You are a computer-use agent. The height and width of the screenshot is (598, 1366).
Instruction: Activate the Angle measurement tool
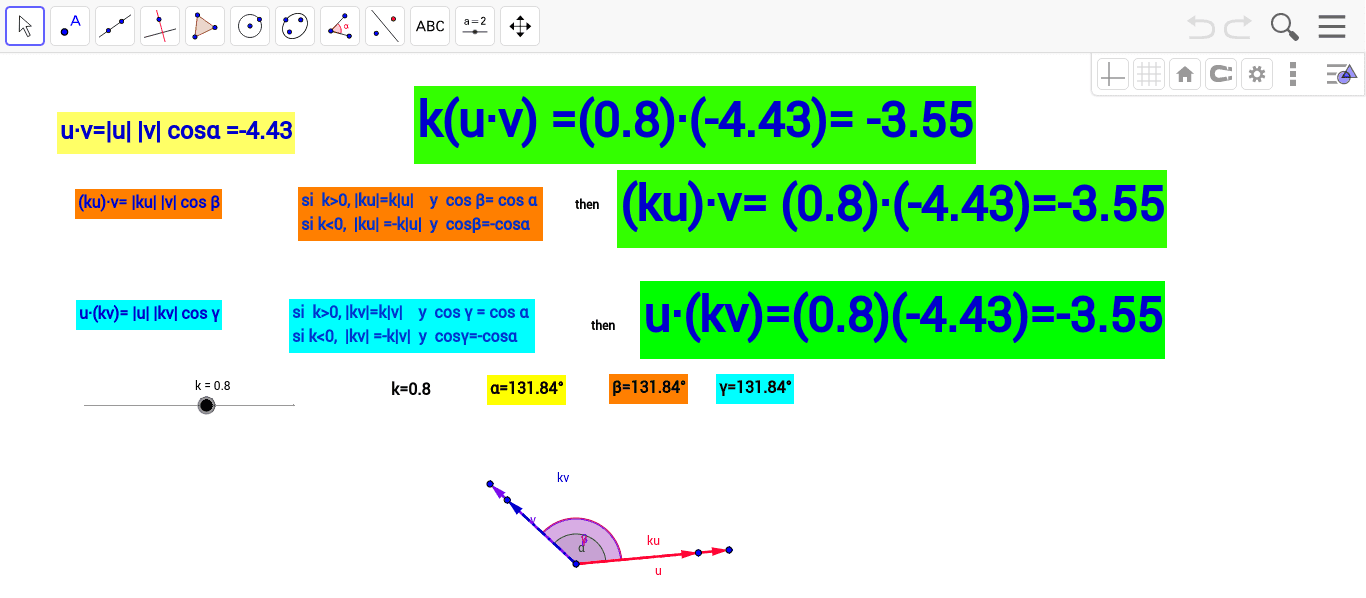(339, 25)
